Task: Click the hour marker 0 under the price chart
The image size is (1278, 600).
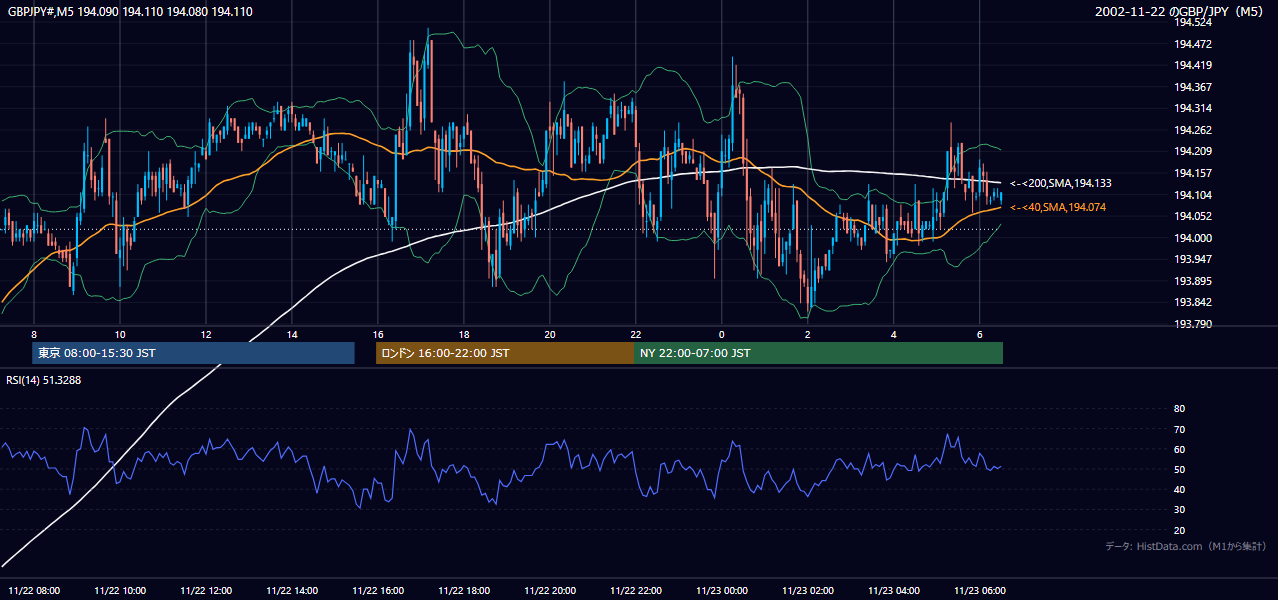Action: click(722, 334)
